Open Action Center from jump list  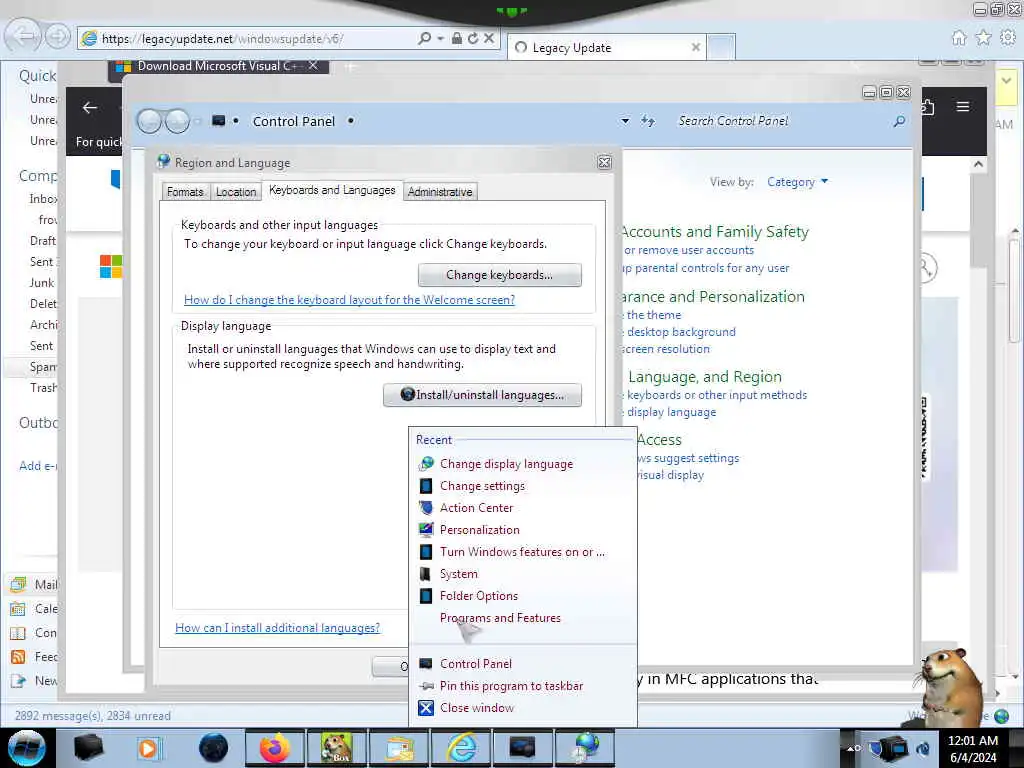pyautogui.click(x=476, y=507)
